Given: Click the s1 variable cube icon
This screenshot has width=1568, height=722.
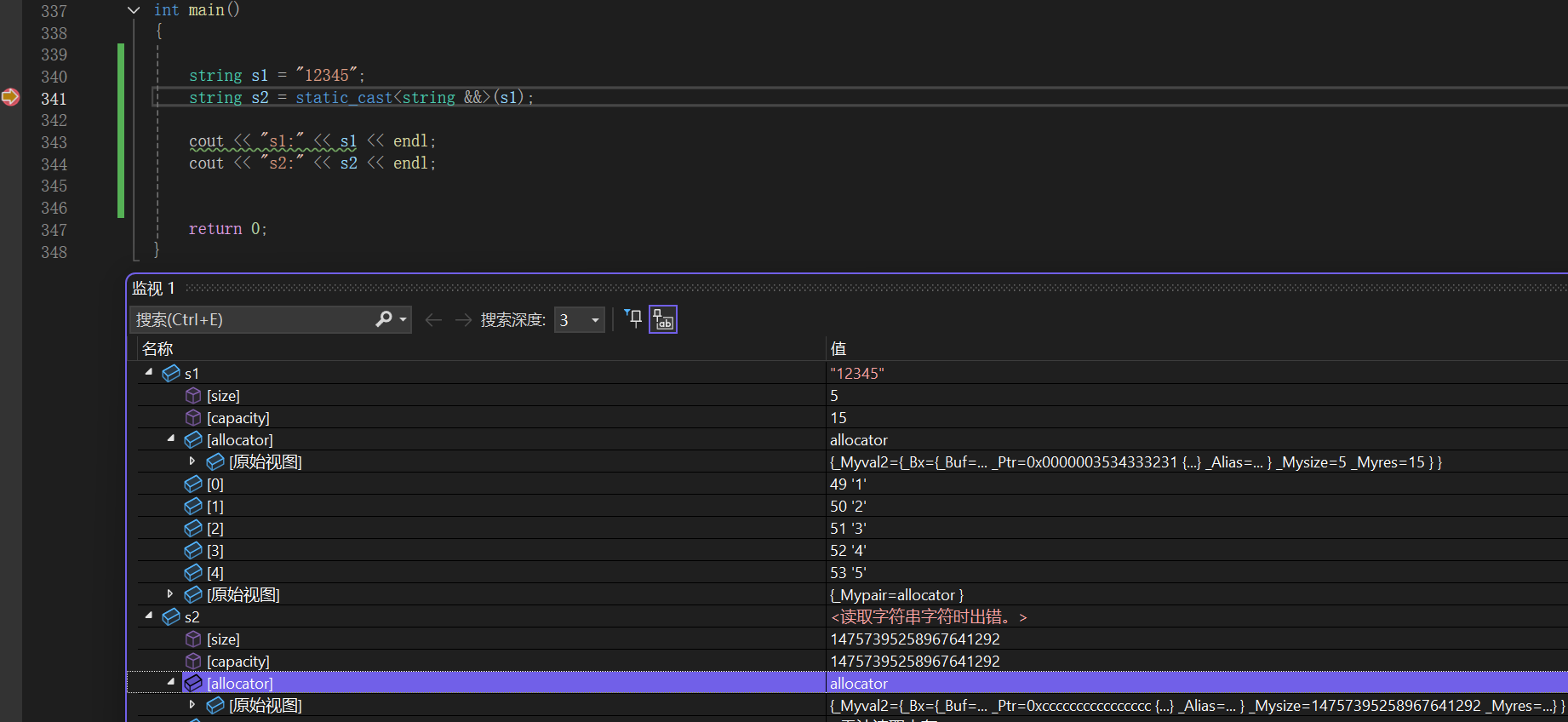Looking at the screenshot, I should pyautogui.click(x=171, y=373).
